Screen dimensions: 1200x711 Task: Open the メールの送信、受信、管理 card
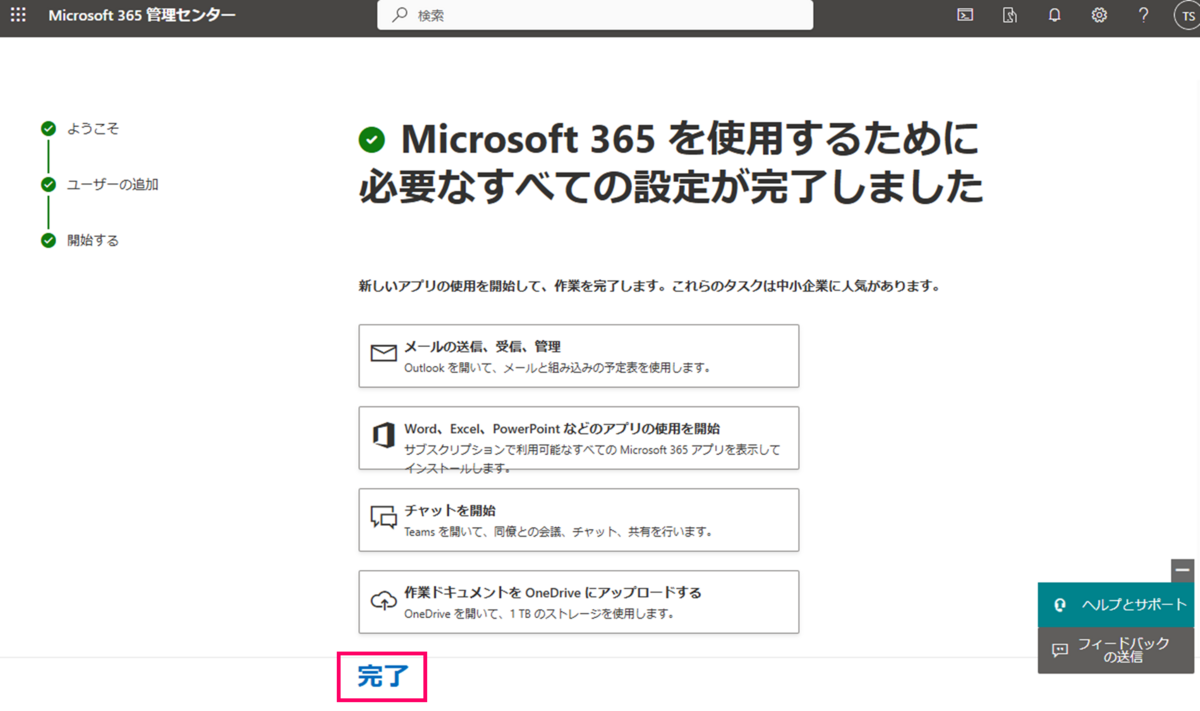coord(579,356)
